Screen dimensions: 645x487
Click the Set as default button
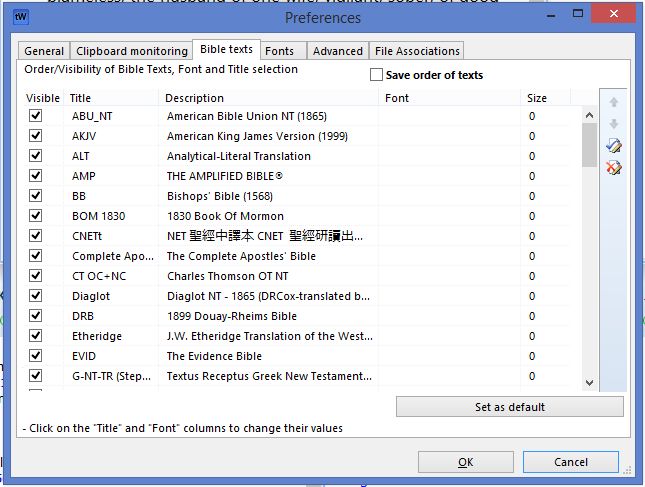[510, 407]
